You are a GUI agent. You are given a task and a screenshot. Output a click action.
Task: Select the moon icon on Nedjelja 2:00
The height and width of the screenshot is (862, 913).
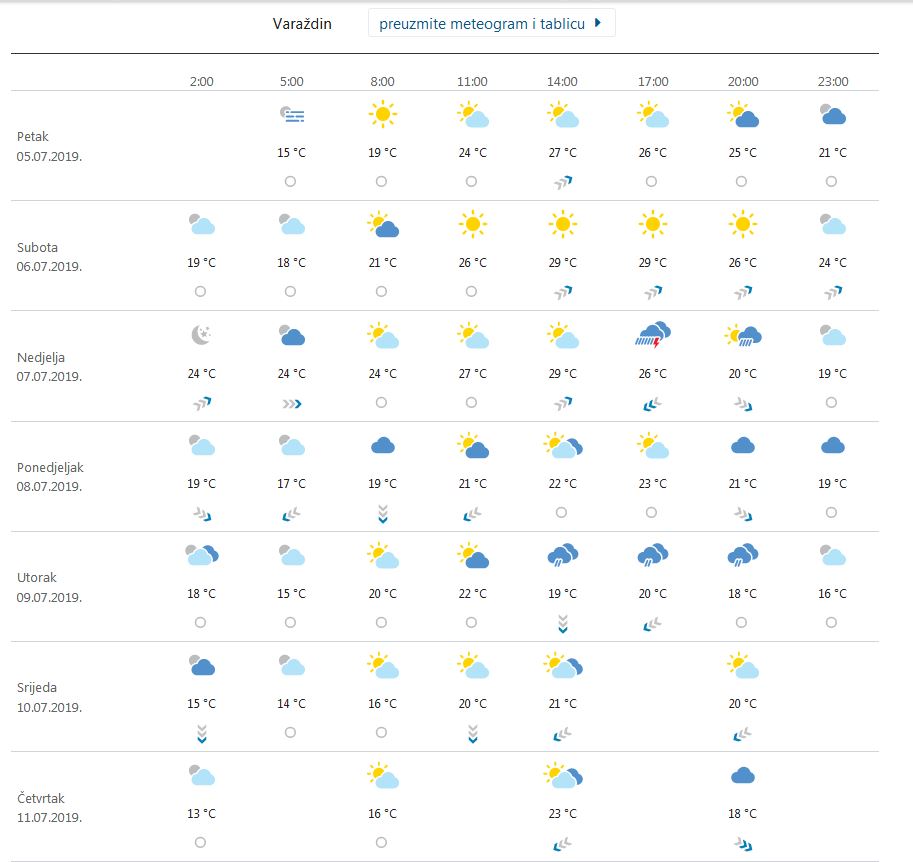point(200,335)
